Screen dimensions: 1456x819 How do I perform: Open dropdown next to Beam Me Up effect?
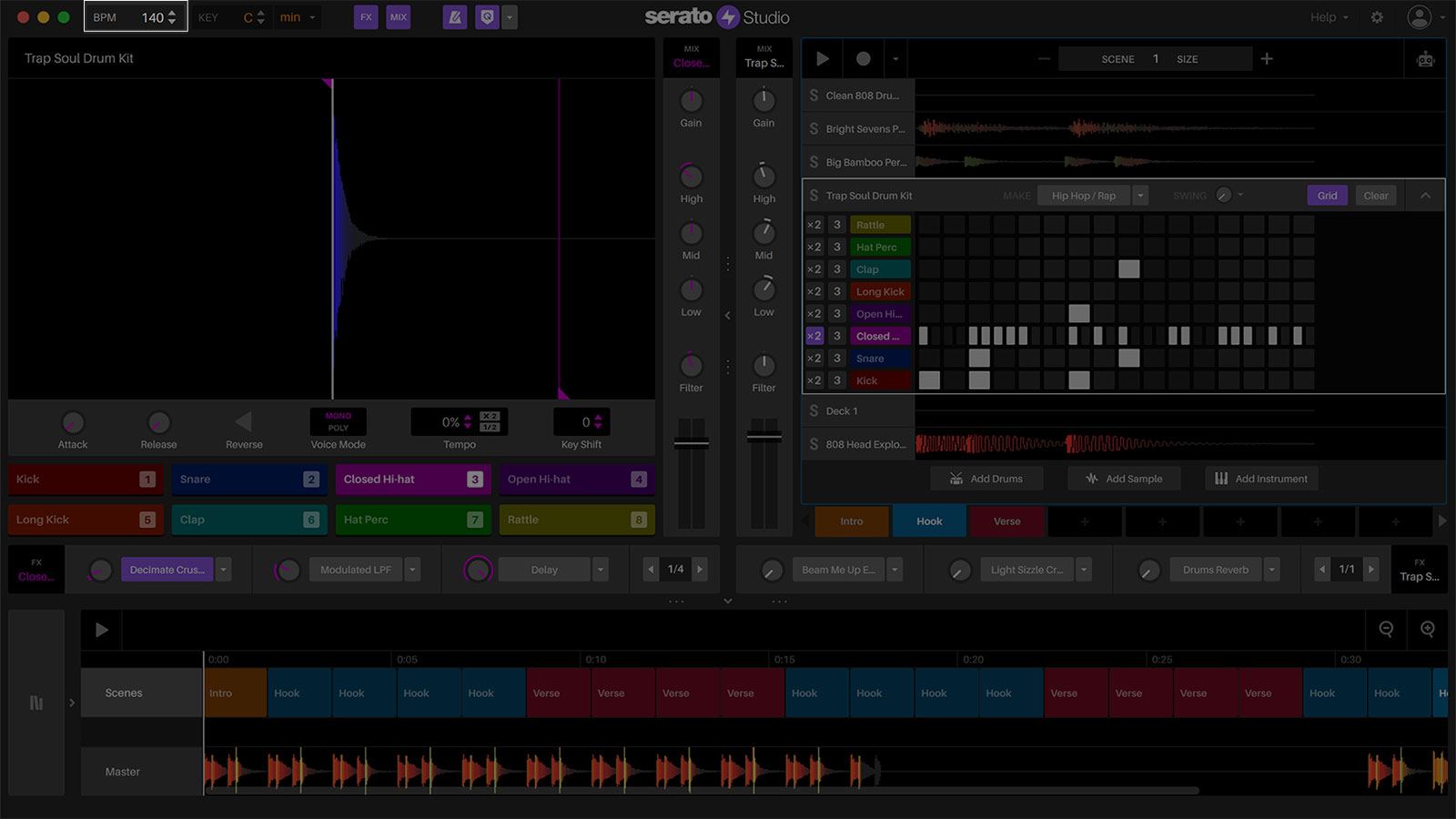[x=895, y=570]
